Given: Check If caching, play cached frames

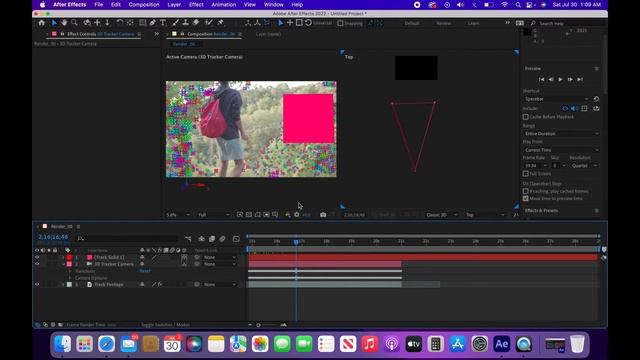Looking at the screenshot, I should pos(526,191).
